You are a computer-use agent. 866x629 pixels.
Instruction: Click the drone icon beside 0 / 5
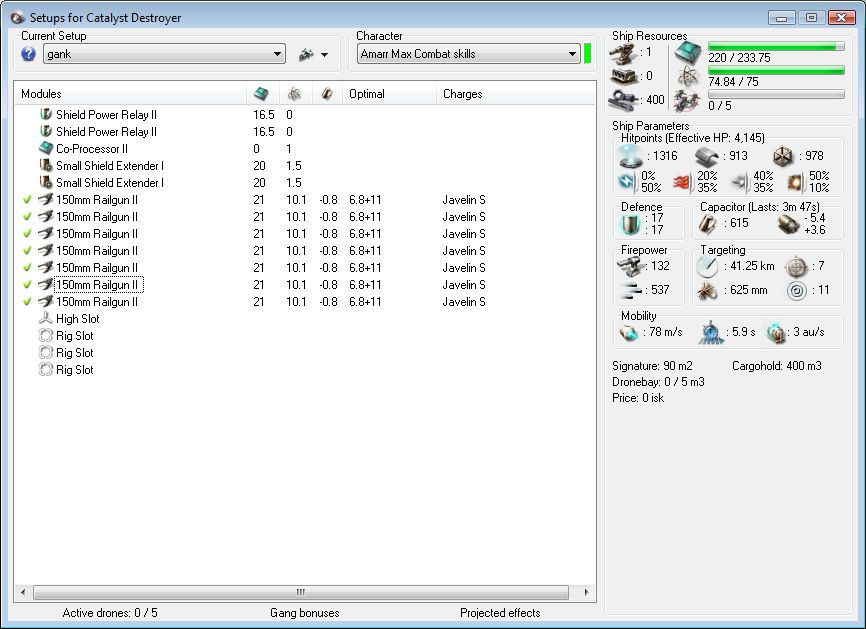pos(687,101)
